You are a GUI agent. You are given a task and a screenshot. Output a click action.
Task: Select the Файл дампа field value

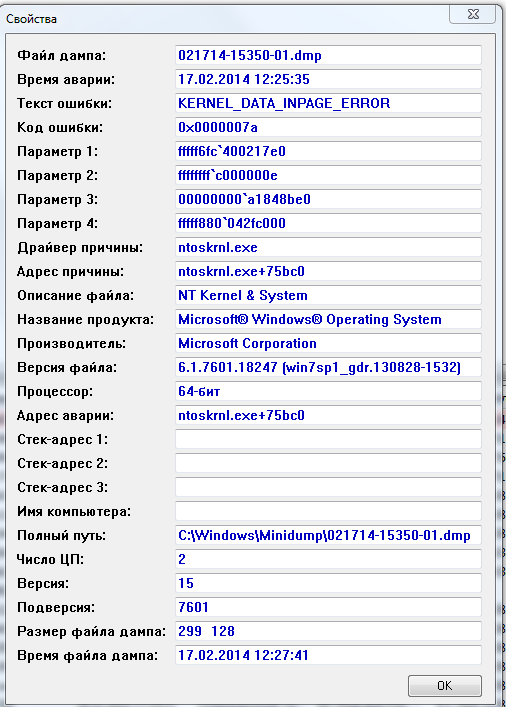pyautogui.click(x=328, y=55)
